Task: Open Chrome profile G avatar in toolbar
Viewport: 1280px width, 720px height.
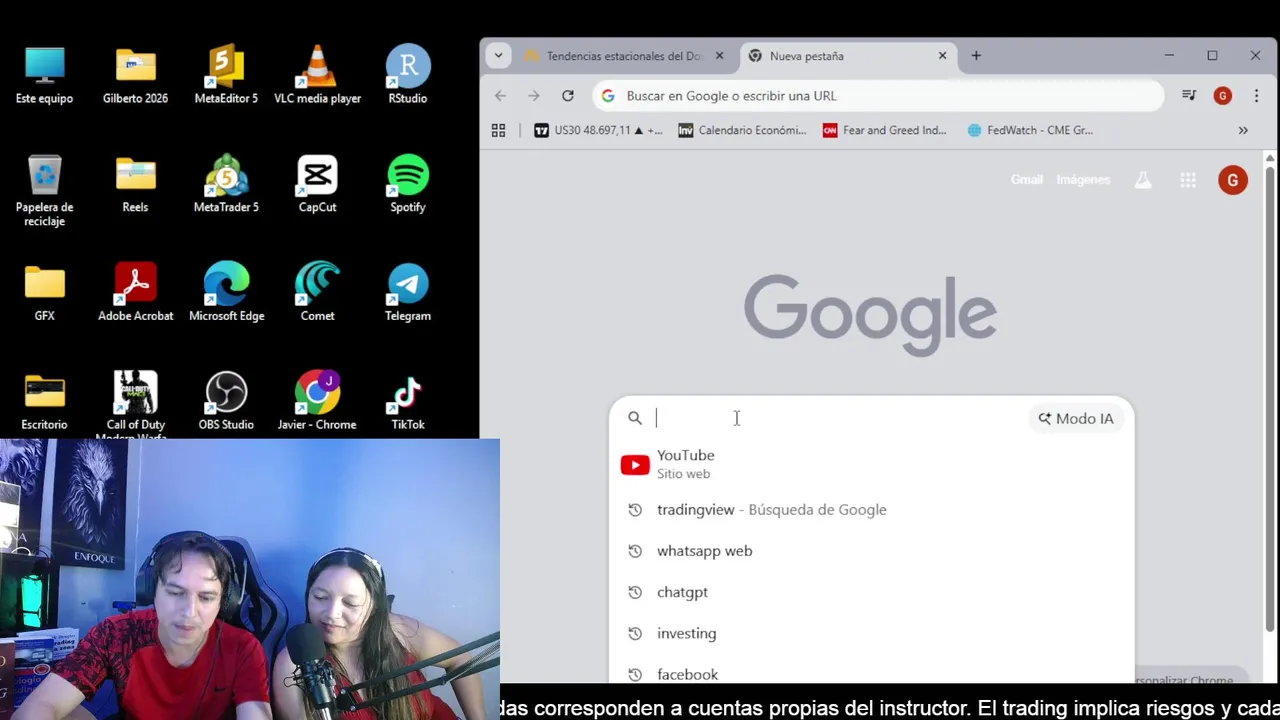Action: pos(1222,96)
